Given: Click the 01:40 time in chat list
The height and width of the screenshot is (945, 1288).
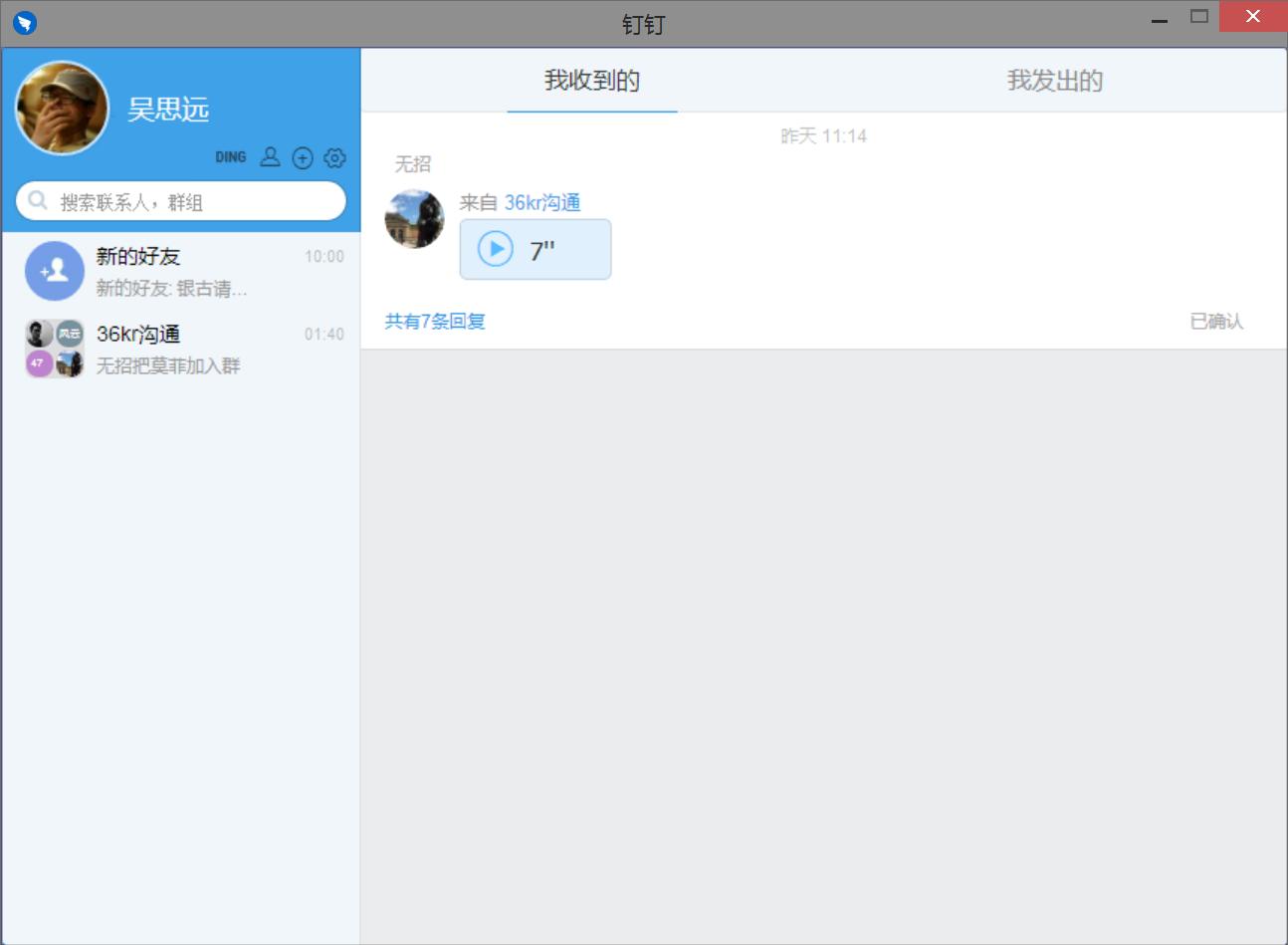Looking at the screenshot, I should coord(324,335).
